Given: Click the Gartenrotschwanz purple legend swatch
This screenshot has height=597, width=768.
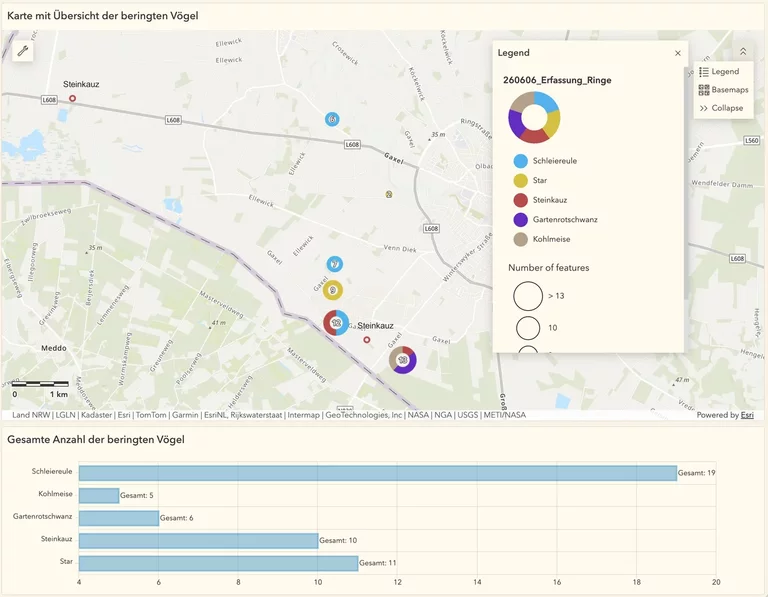Looking at the screenshot, I should pyautogui.click(x=520, y=219).
